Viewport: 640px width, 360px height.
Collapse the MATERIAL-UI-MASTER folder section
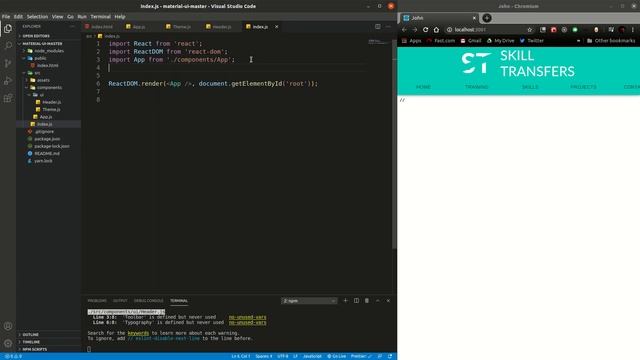42,43
